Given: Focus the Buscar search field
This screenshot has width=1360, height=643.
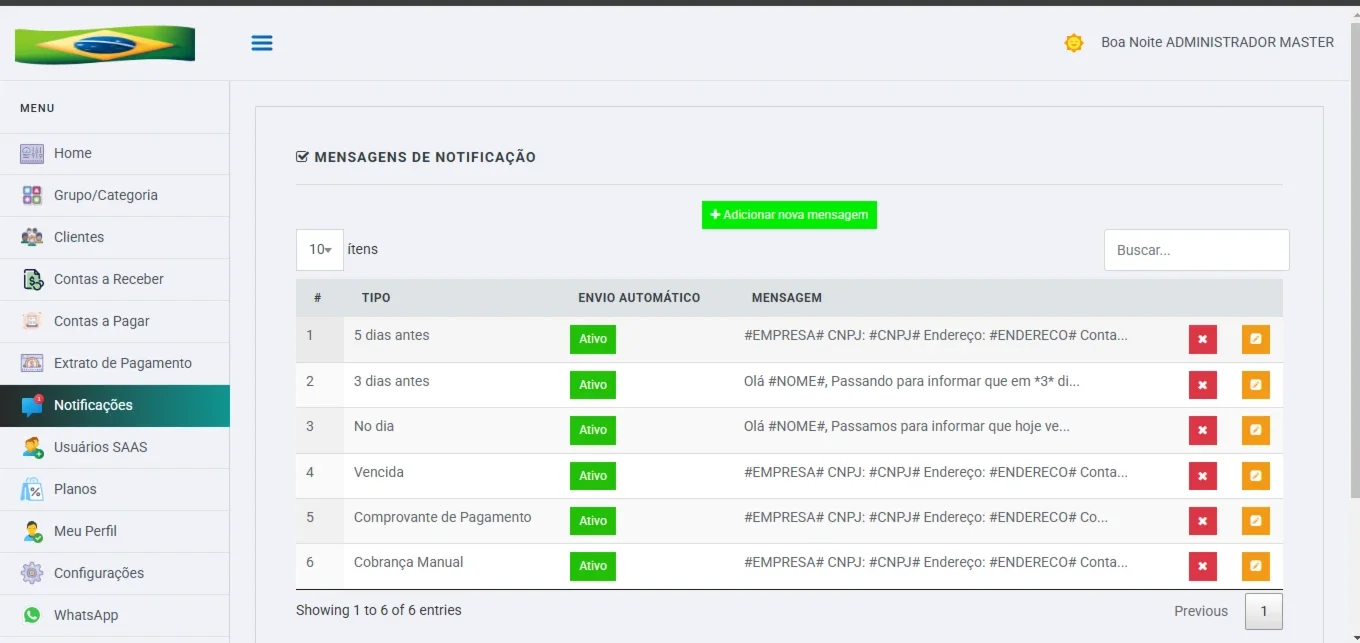Looking at the screenshot, I should [x=1197, y=250].
